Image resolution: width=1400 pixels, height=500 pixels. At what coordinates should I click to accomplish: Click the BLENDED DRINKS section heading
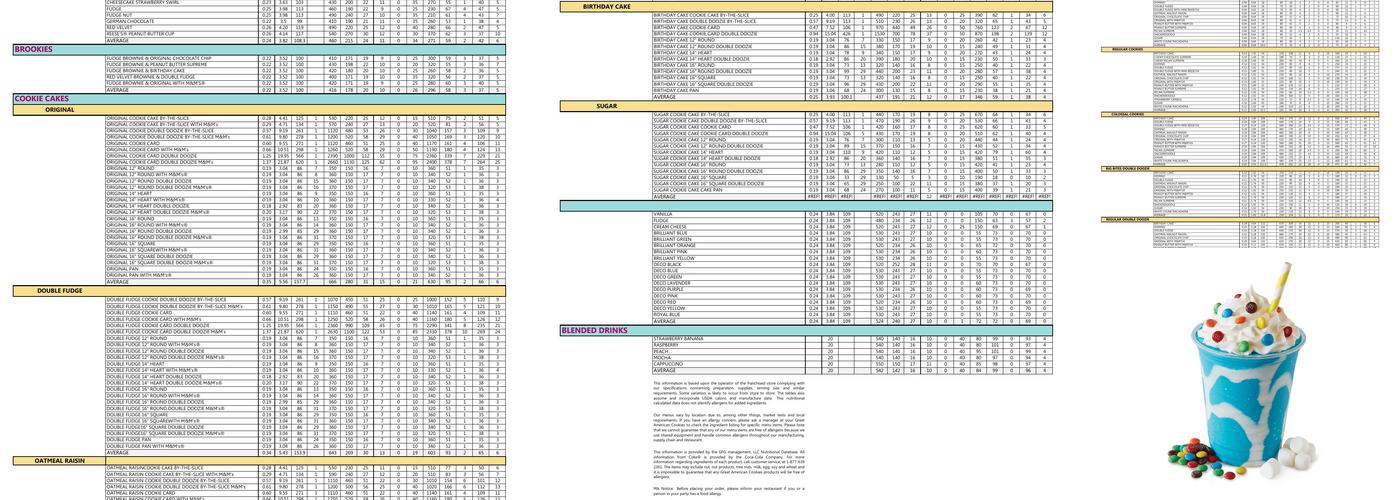594,330
